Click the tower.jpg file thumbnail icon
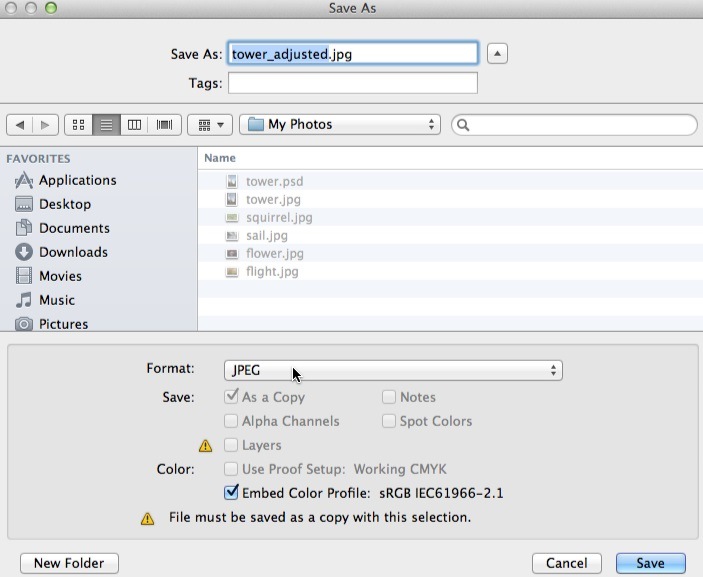The width and height of the screenshot is (703, 577). coord(231,199)
